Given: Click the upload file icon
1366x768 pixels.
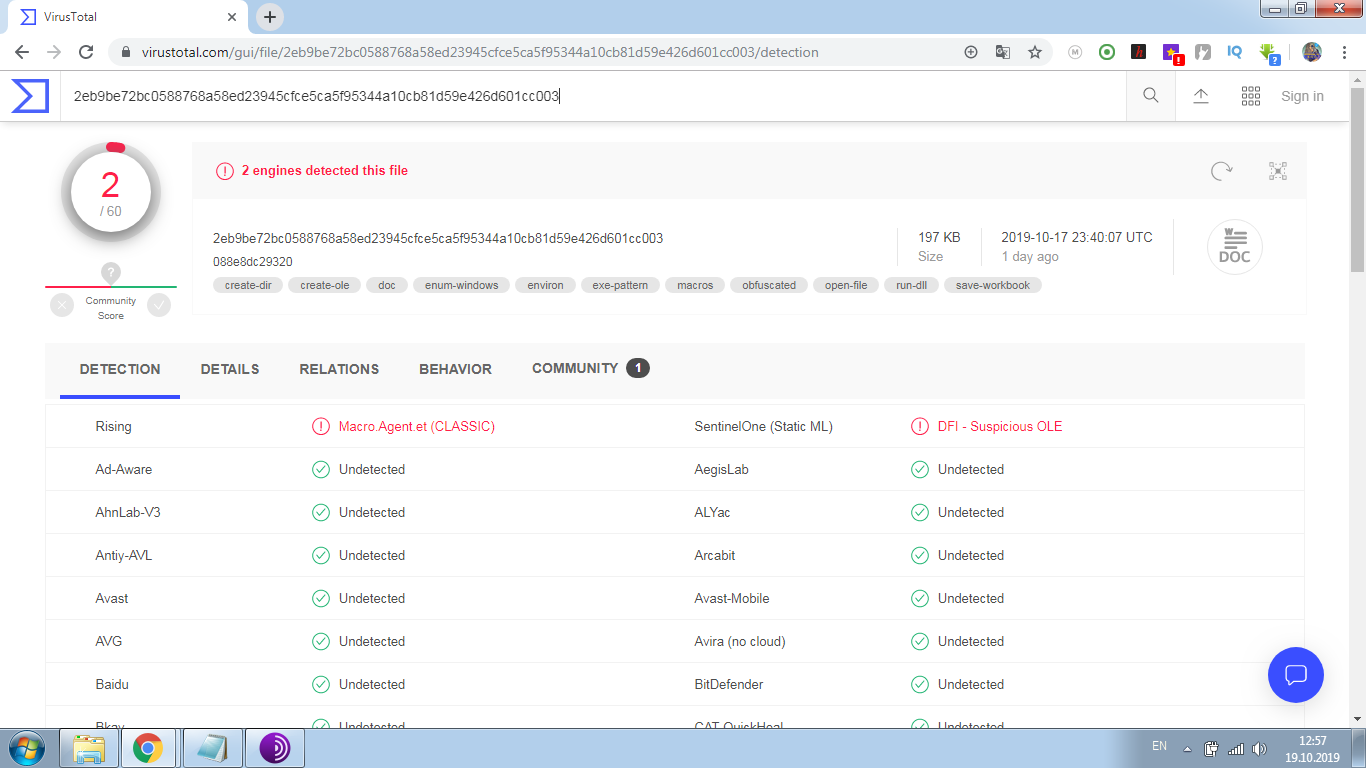Looking at the screenshot, I should 1201,96.
